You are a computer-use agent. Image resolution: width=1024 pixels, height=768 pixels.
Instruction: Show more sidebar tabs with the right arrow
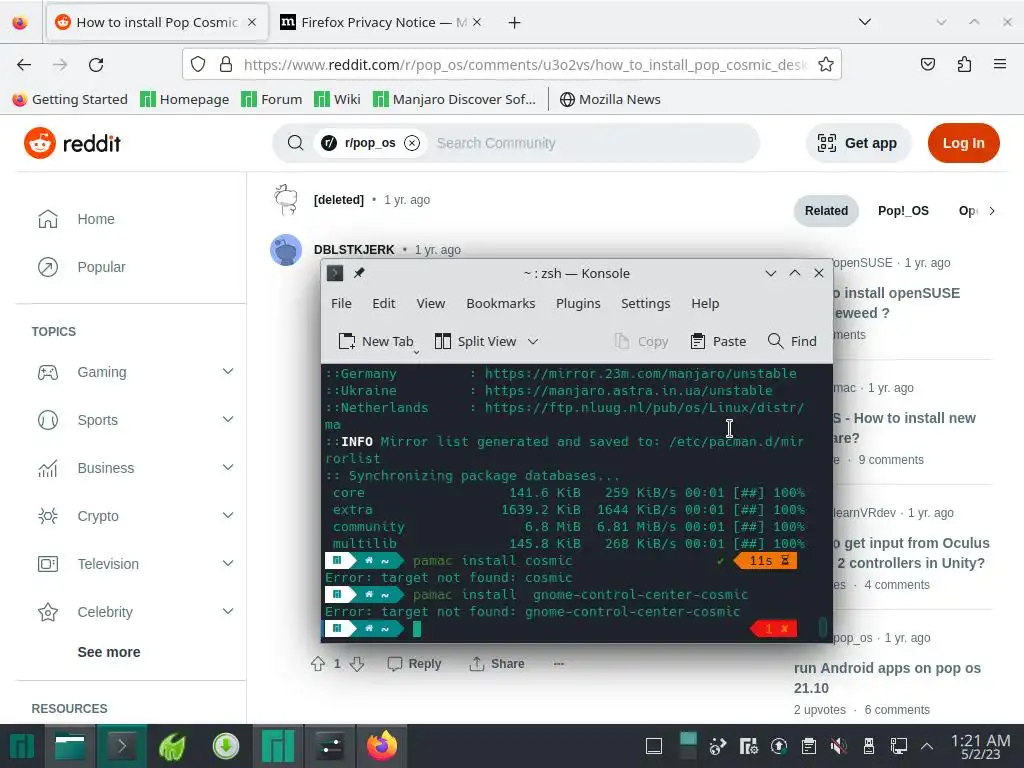[991, 211]
